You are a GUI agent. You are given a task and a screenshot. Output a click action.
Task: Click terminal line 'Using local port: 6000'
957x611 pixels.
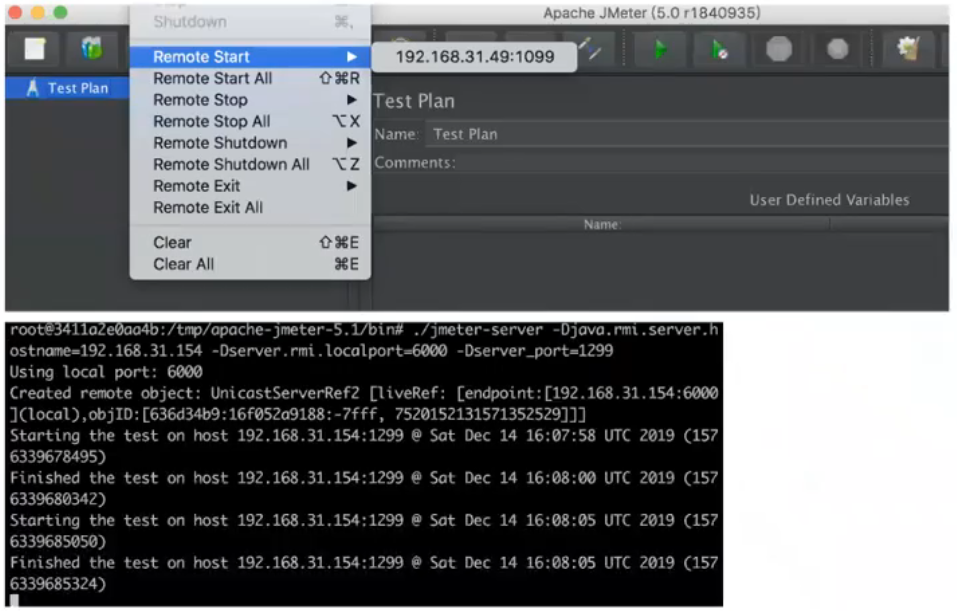coord(106,372)
